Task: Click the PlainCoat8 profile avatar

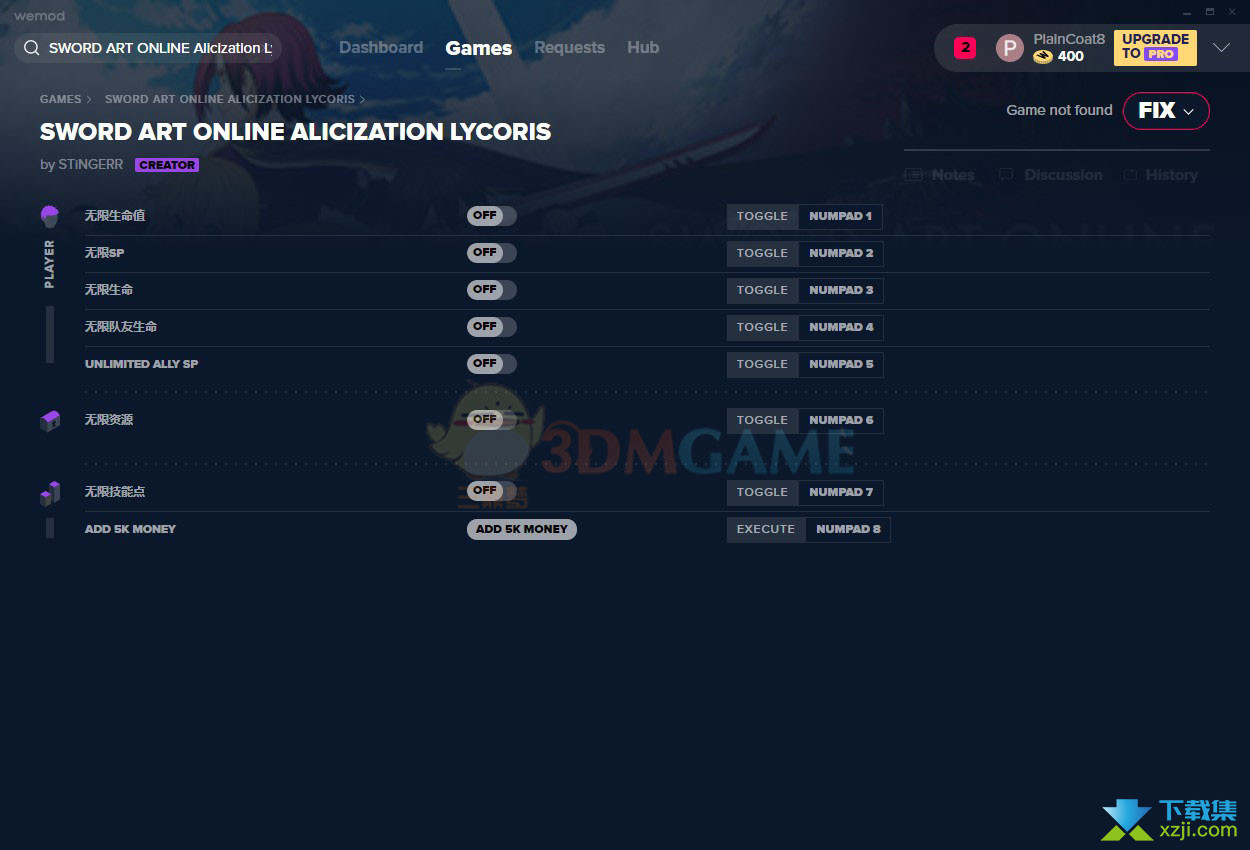Action: pyautogui.click(x=1010, y=48)
